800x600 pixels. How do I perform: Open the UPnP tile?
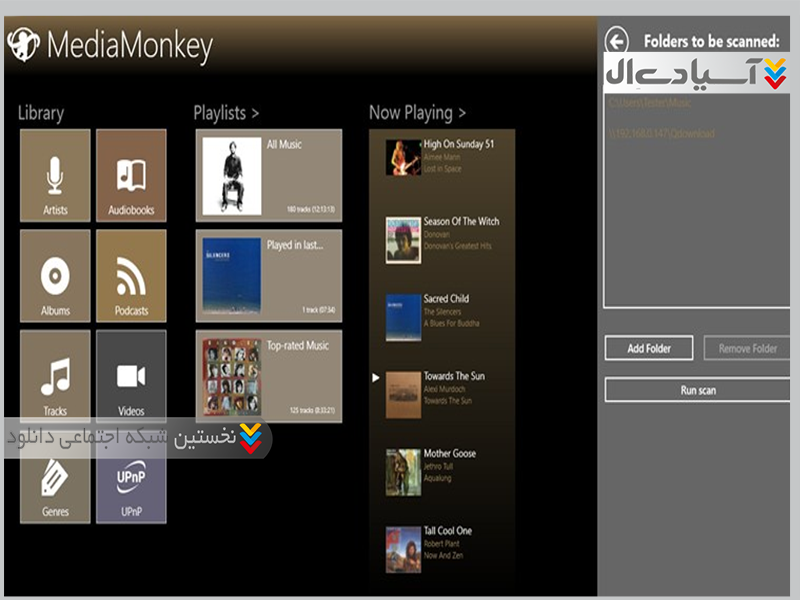pos(131,487)
